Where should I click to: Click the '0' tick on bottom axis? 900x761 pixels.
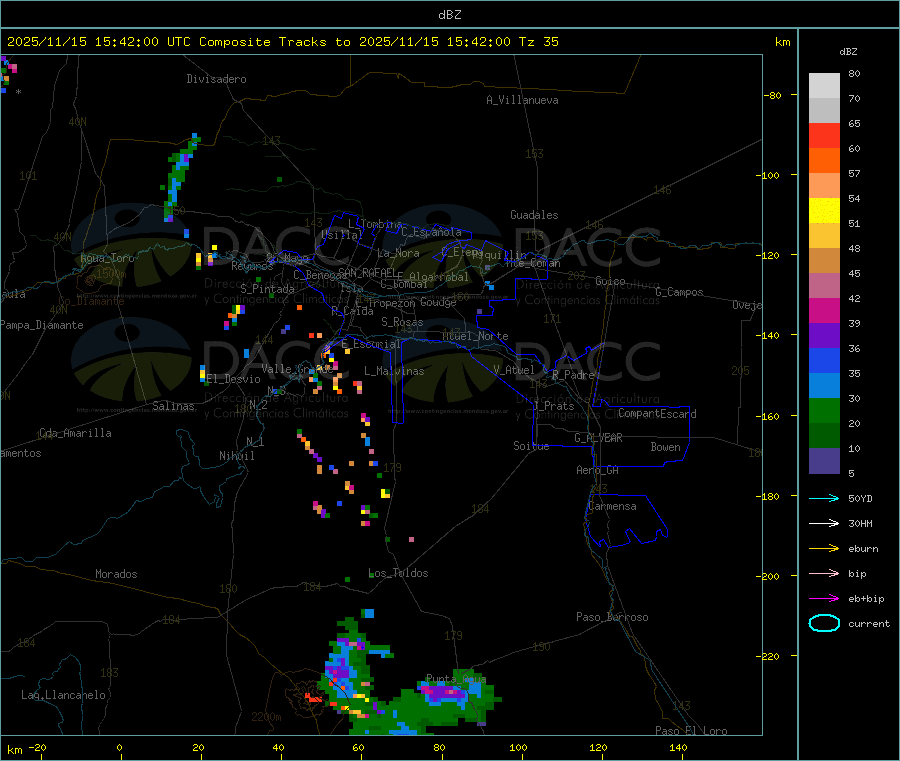click(x=119, y=747)
